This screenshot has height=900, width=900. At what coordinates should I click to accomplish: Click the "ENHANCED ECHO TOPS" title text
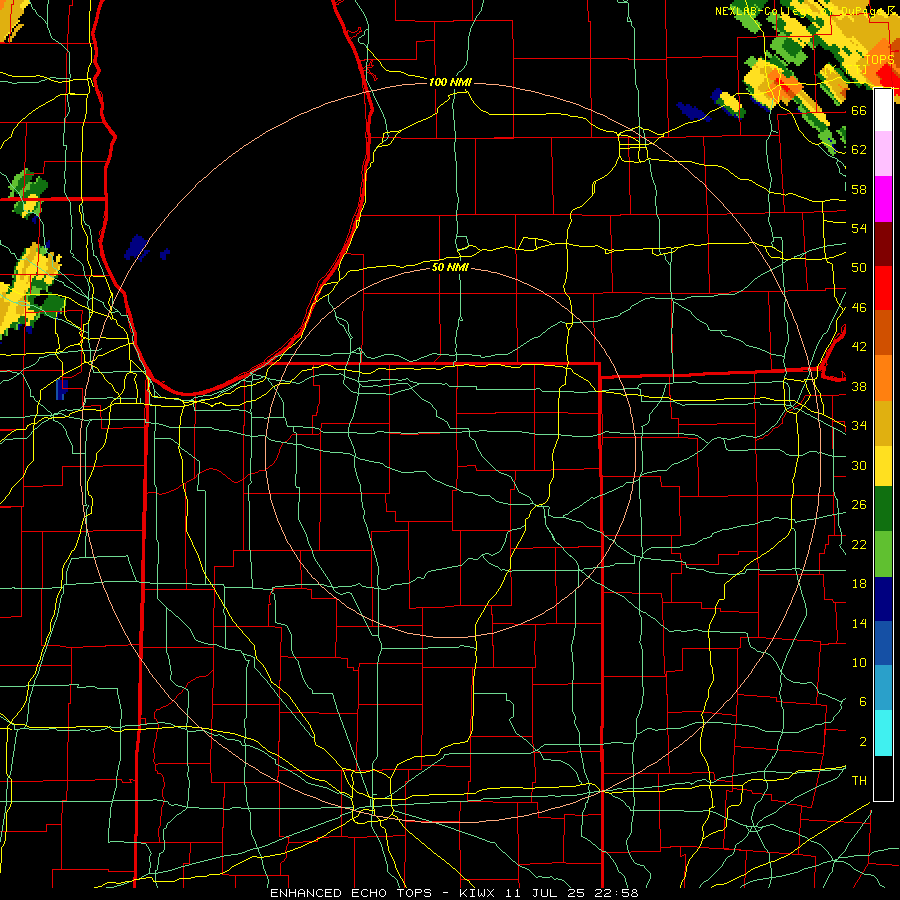click(x=351, y=893)
